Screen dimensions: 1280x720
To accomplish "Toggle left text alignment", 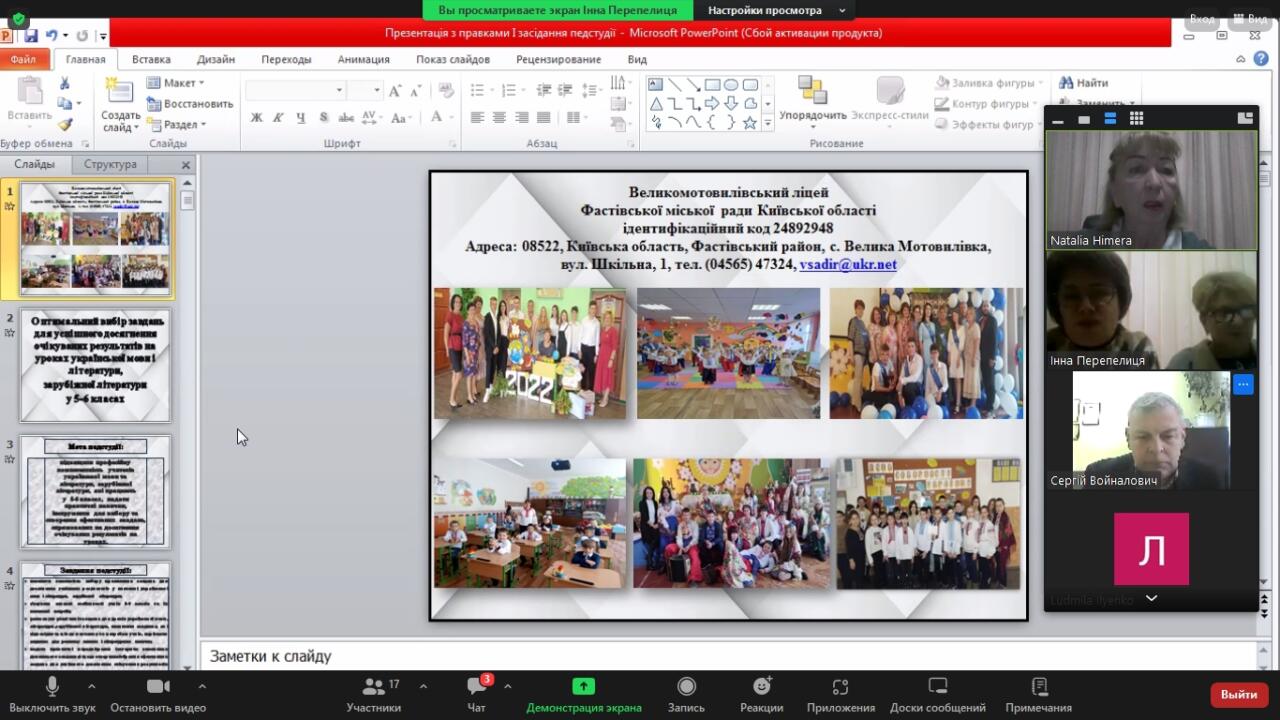I will tap(477, 117).
